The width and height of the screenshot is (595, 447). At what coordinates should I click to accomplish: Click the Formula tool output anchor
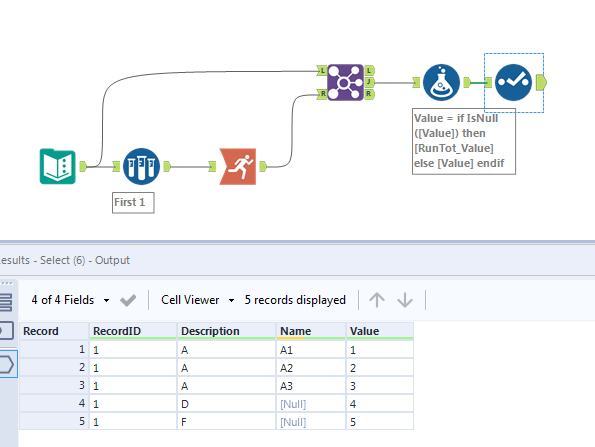467,82
